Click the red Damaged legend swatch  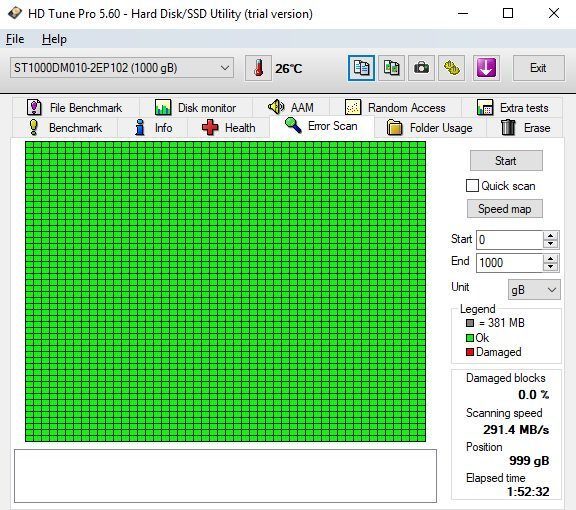[469, 352]
